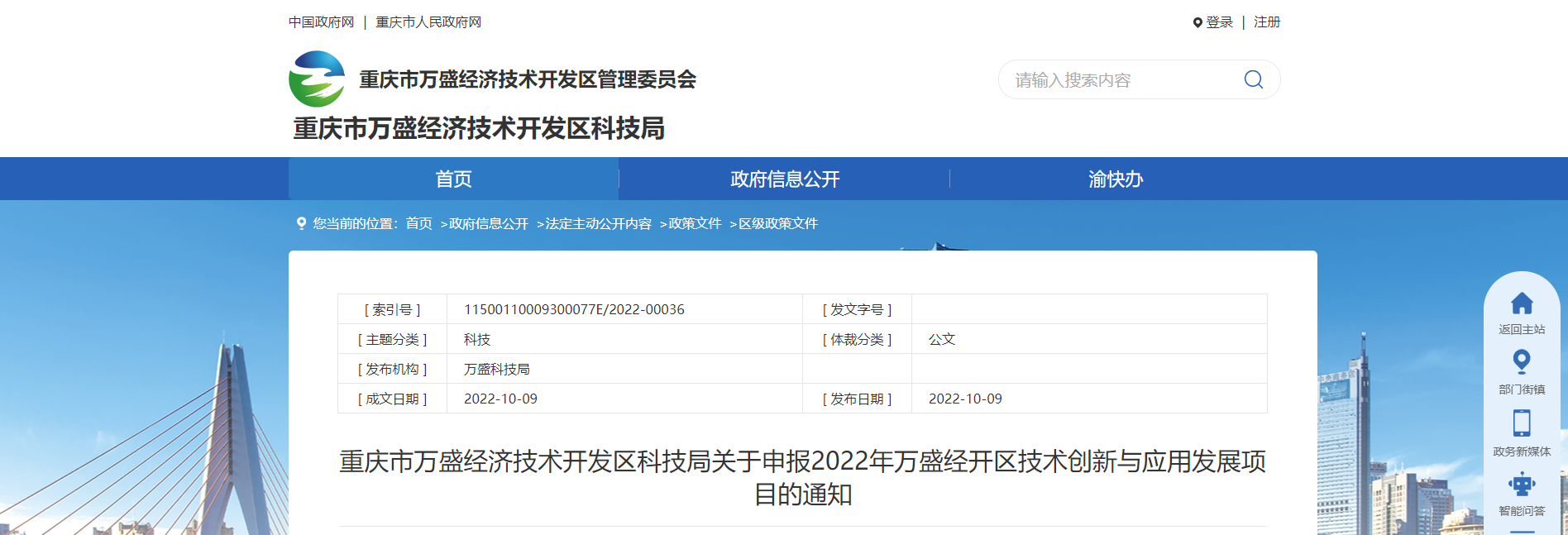Select 区级政策文件 breadcrumb link
The image size is (1568, 535).
pos(777,224)
